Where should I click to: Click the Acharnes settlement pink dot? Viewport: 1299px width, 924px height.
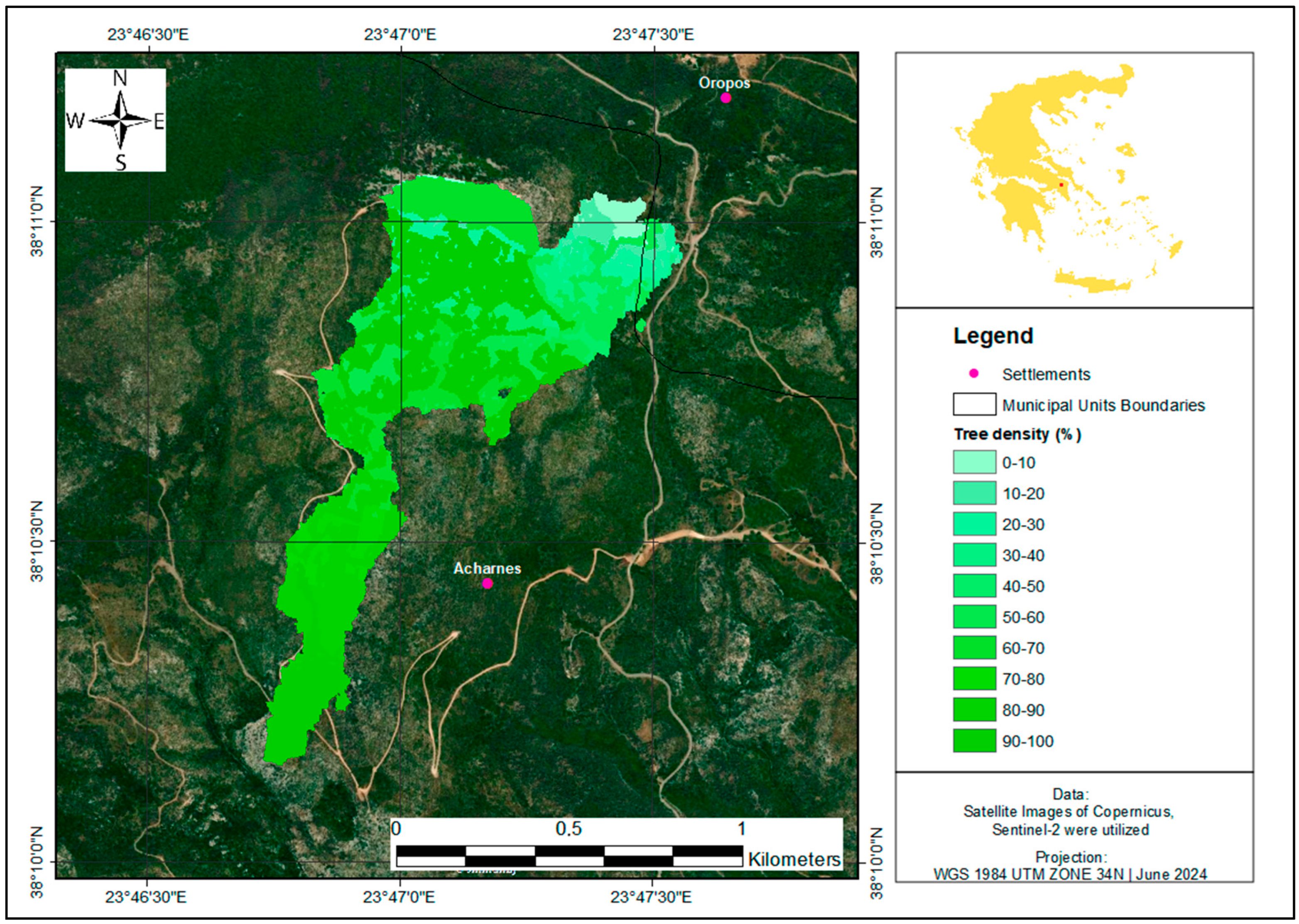pyautogui.click(x=487, y=583)
